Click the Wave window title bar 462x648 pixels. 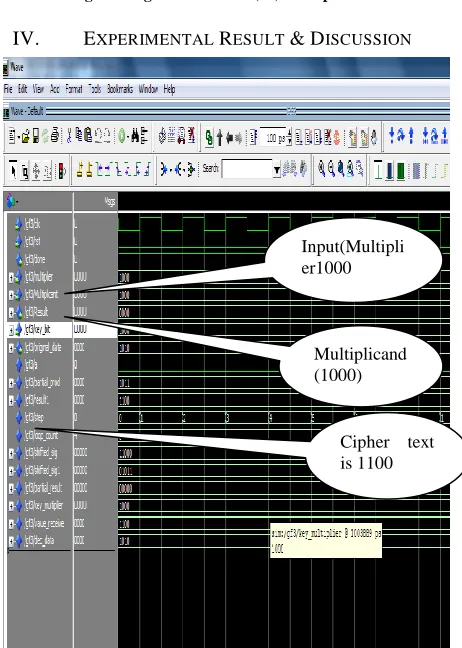[x=226, y=67]
